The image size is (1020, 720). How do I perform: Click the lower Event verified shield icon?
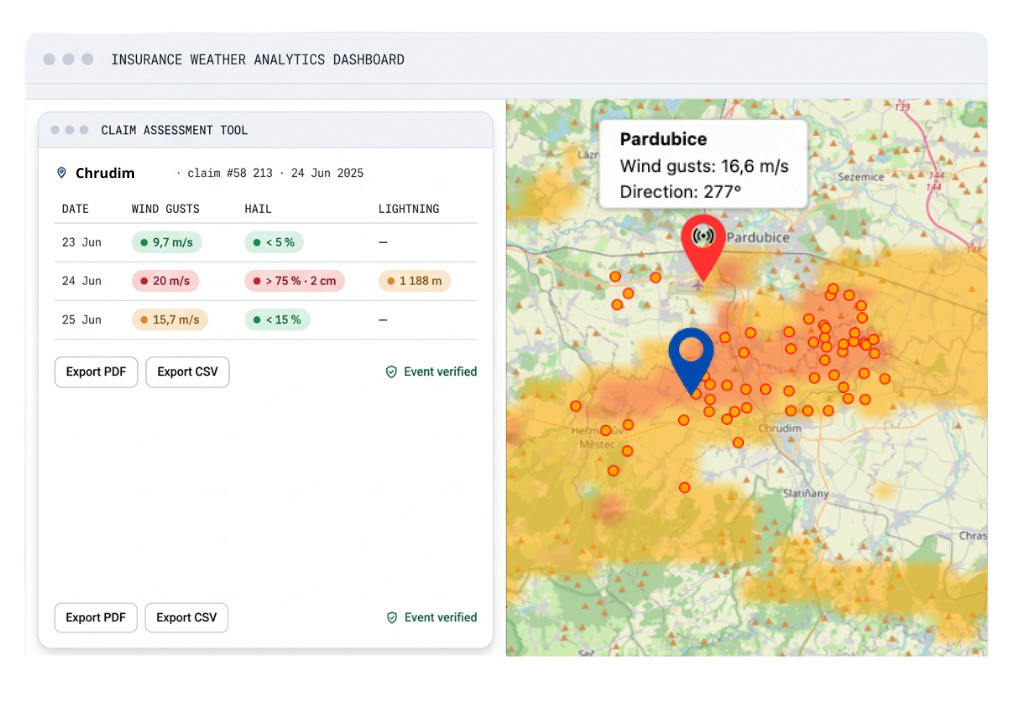[x=392, y=618]
